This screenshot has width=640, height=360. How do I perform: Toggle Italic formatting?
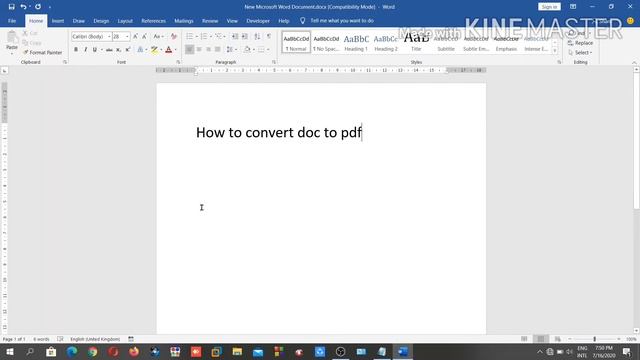coord(85,50)
